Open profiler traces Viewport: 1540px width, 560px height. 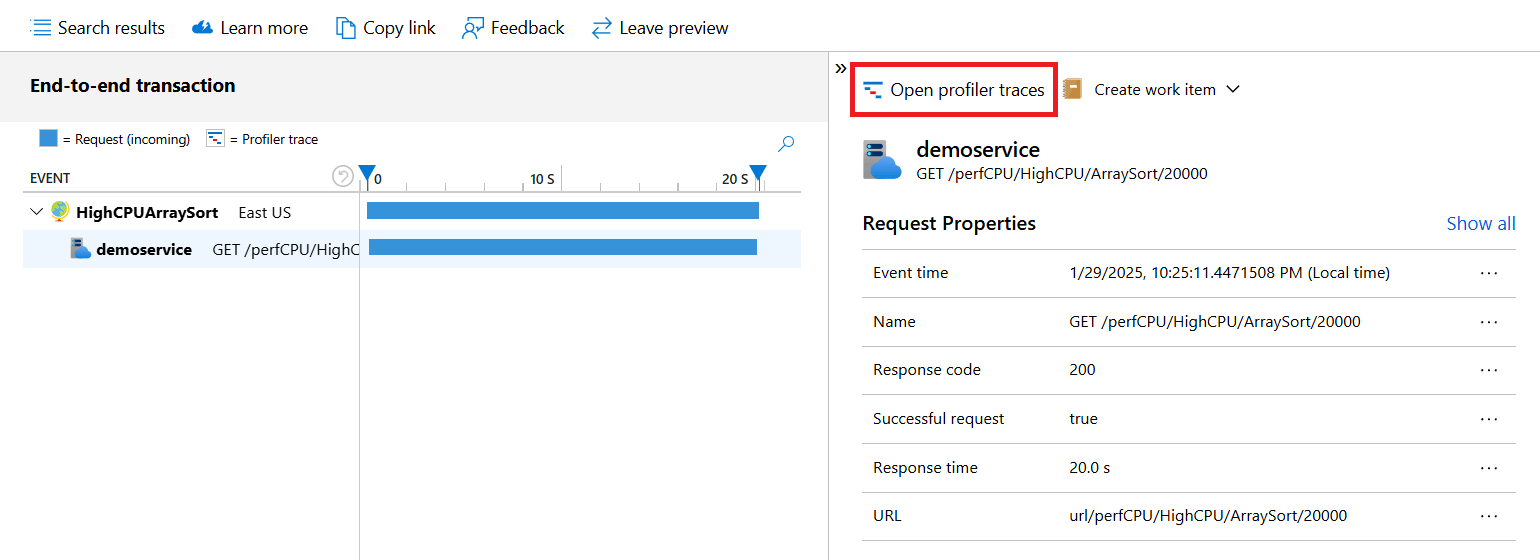[x=954, y=90]
